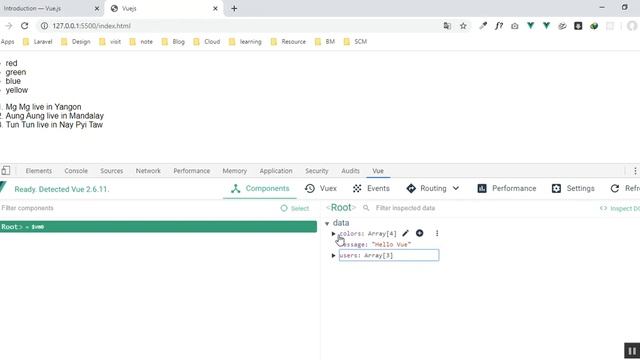The image size is (640, 360).
Task: Open the Vue devtools Performance tab
Action: 507,188
